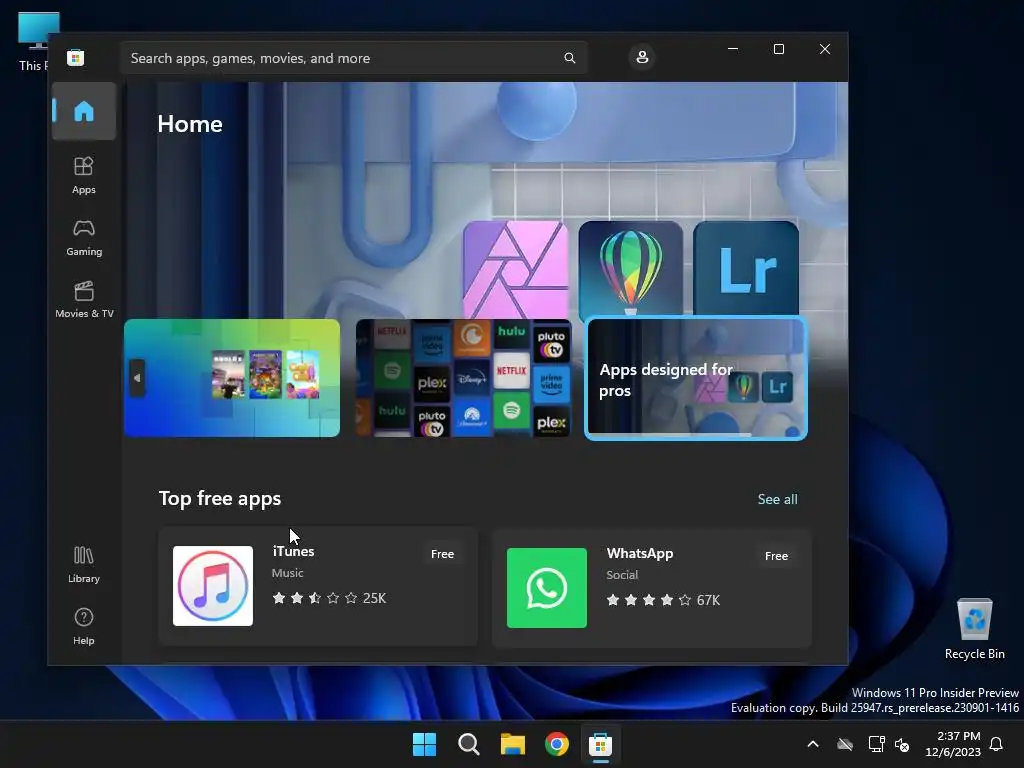The image size is (1024, 768).
Task: Click the Top free apps heading
Action: (x=220, y=498)
